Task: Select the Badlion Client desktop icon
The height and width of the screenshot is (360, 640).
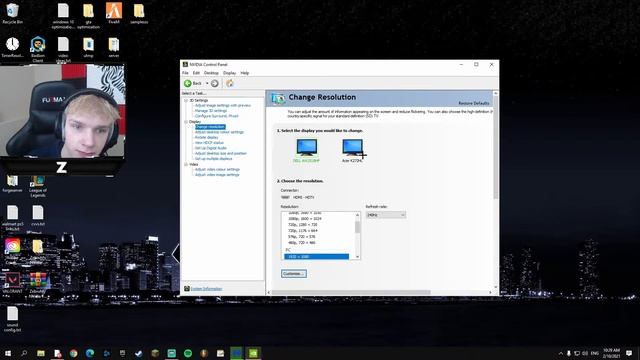Action: [x=38, y=49]
